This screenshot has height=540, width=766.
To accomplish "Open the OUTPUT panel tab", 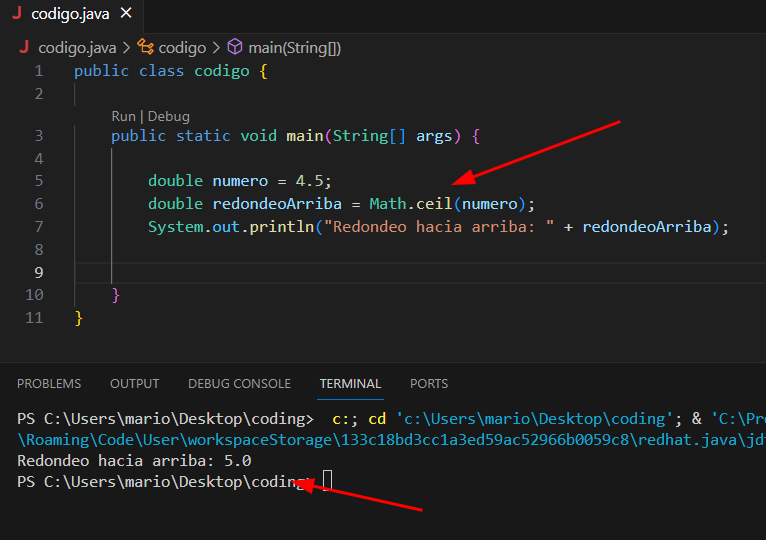I will tap(134, 384).
